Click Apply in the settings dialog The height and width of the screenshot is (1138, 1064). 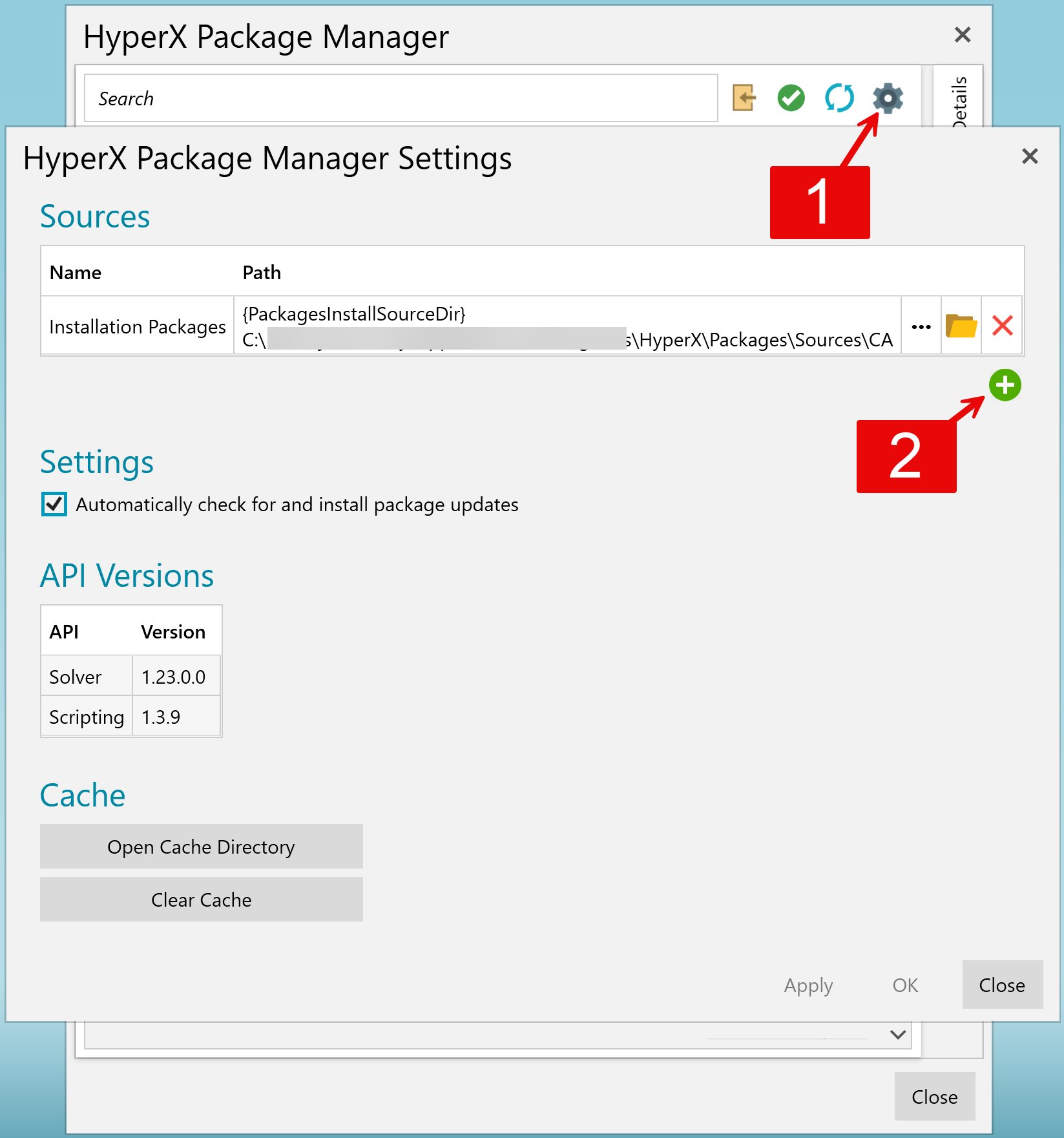click(808, 985)
